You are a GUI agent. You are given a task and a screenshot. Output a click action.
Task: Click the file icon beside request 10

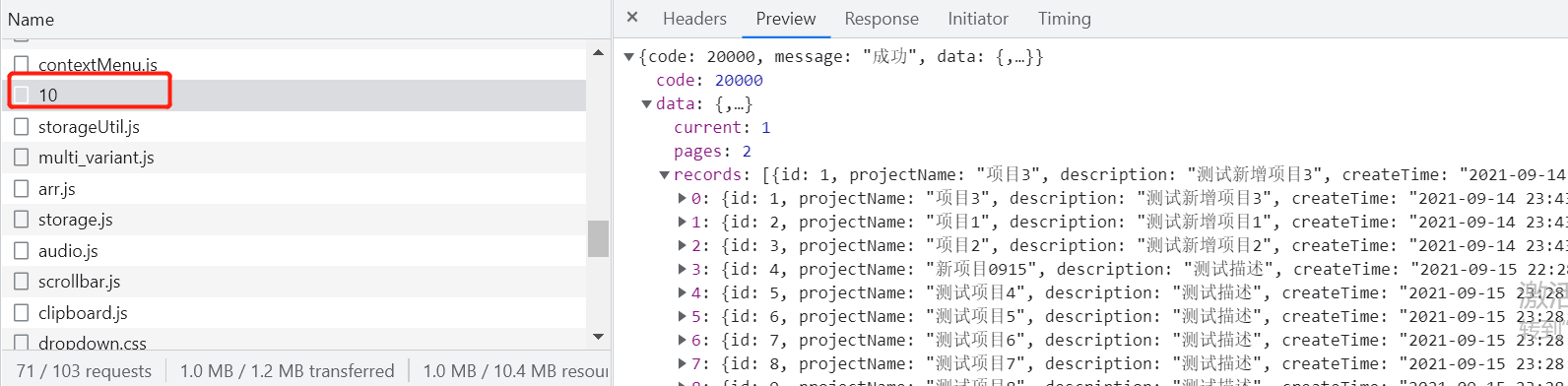coord(22,95)
